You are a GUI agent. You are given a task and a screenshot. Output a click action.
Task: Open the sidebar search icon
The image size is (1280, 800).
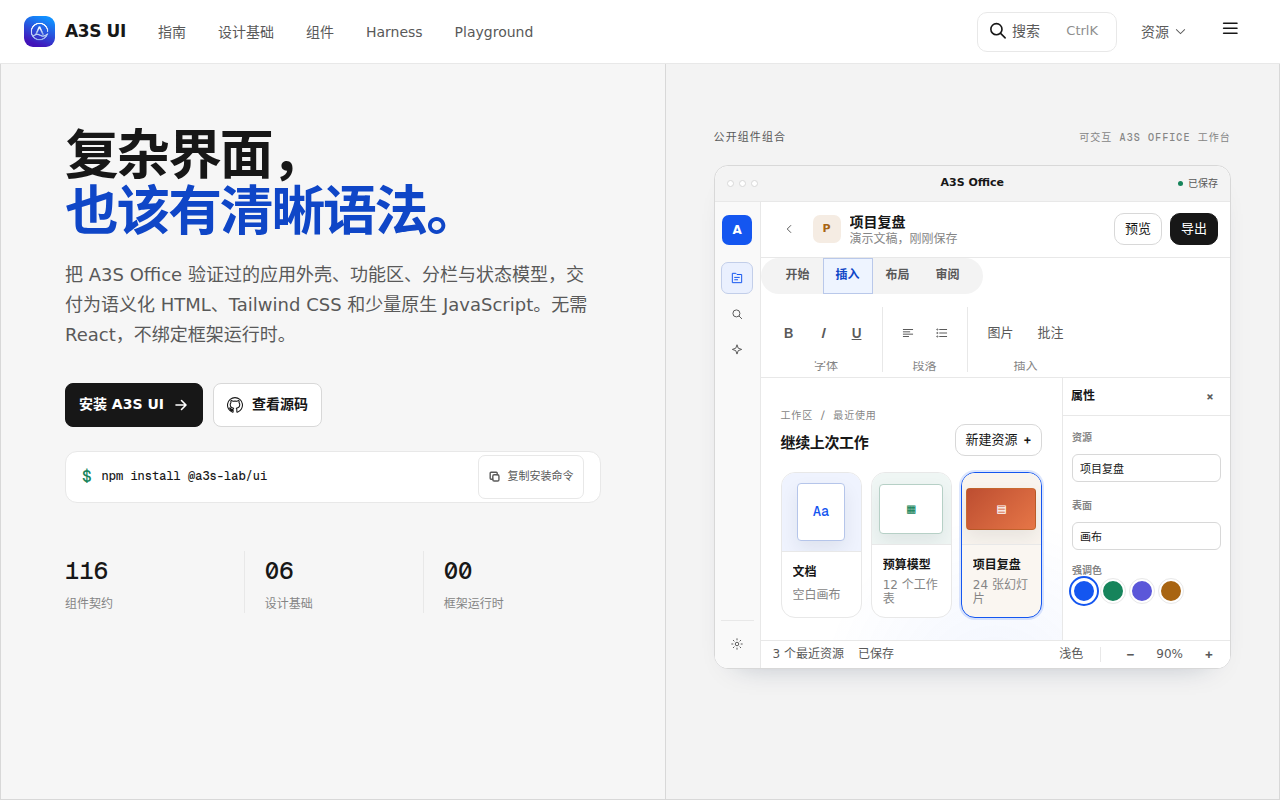(x=737, y=314)
